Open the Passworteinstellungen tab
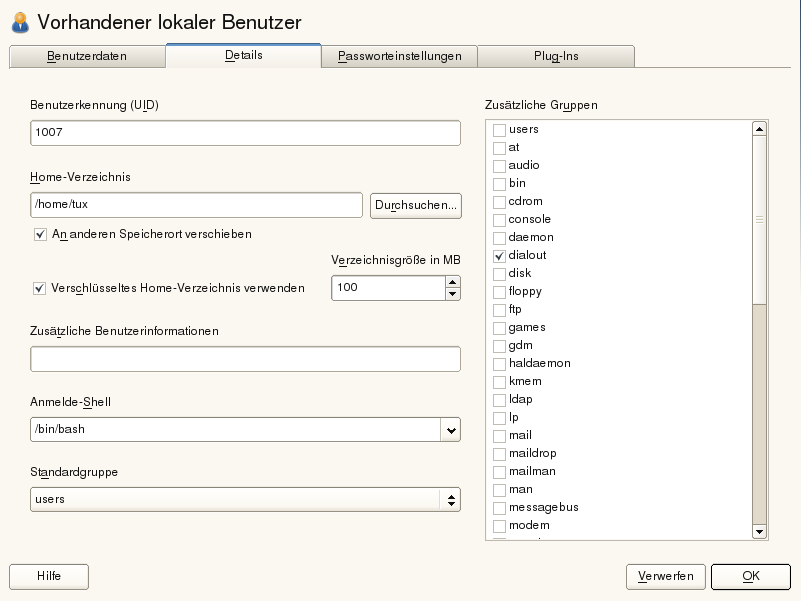Image resolution: width=801 pixels, height=601 pixels. point(399,56)
